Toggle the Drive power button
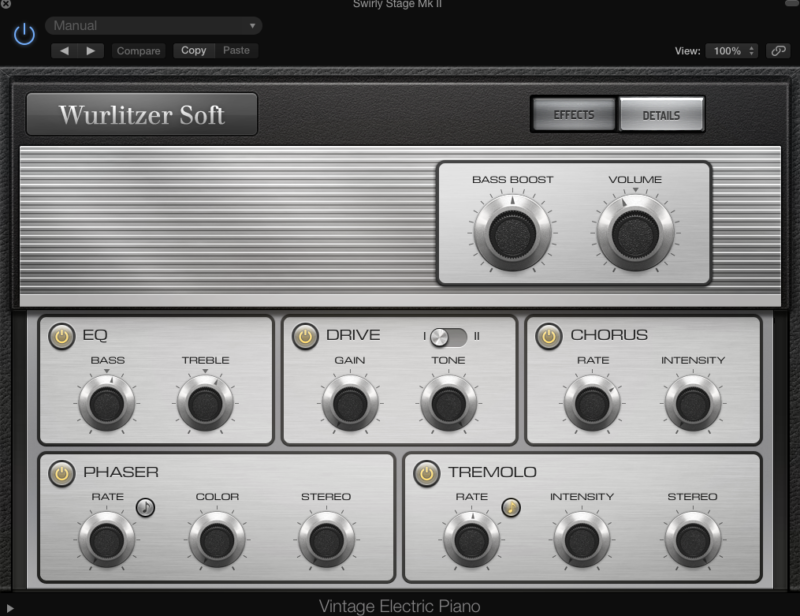The width and height of the screenshot is (800, 616). (305, 336)
